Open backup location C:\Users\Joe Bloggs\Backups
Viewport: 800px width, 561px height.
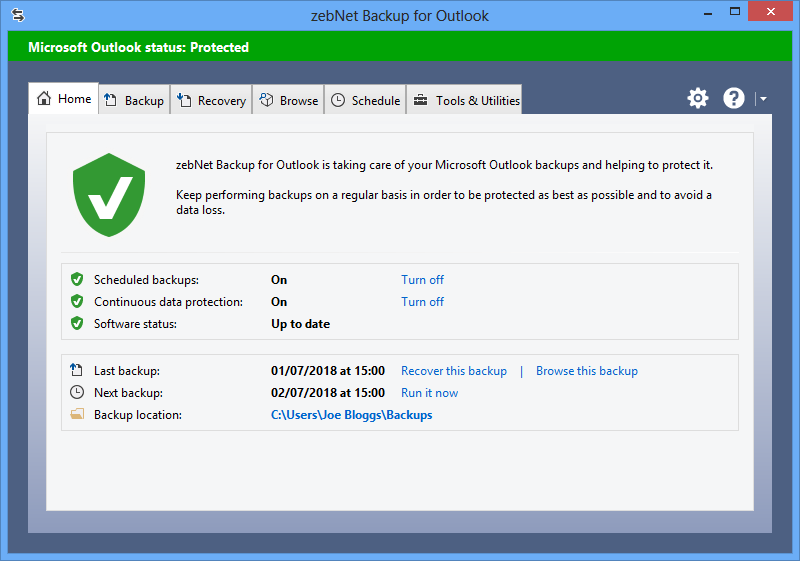pyautogui.click(x=352, y=415)
